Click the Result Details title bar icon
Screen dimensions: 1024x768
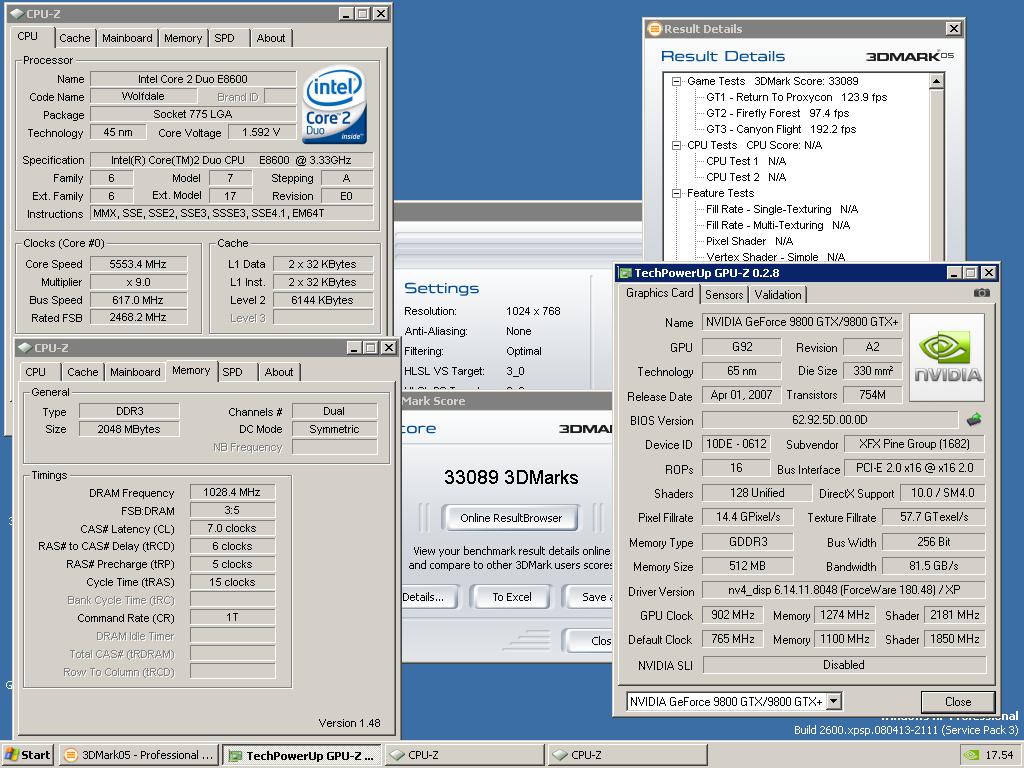654,29
